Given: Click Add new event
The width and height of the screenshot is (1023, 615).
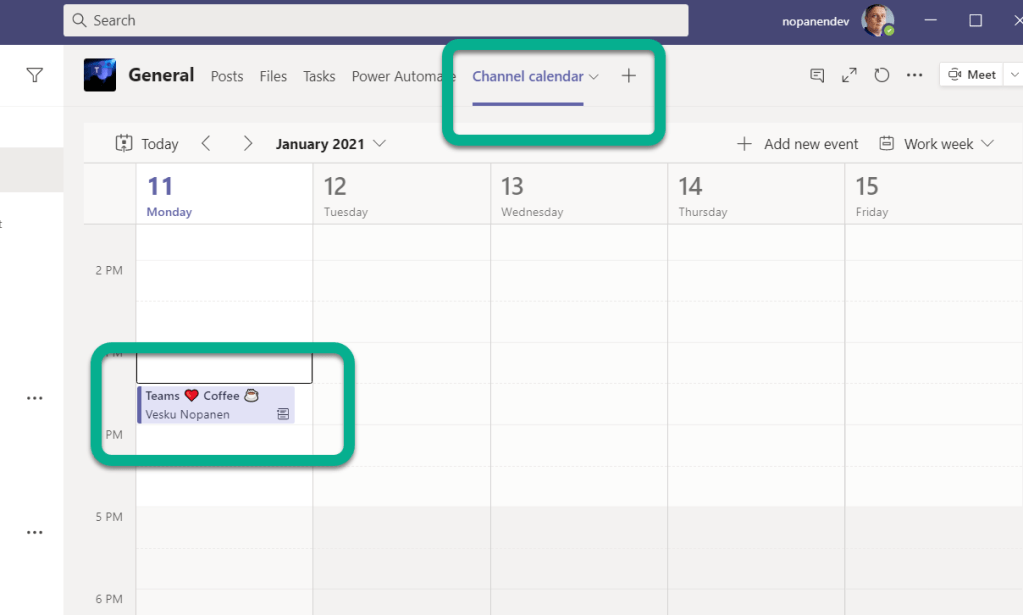Looking at the screenshot, I should tap(798, 144).
